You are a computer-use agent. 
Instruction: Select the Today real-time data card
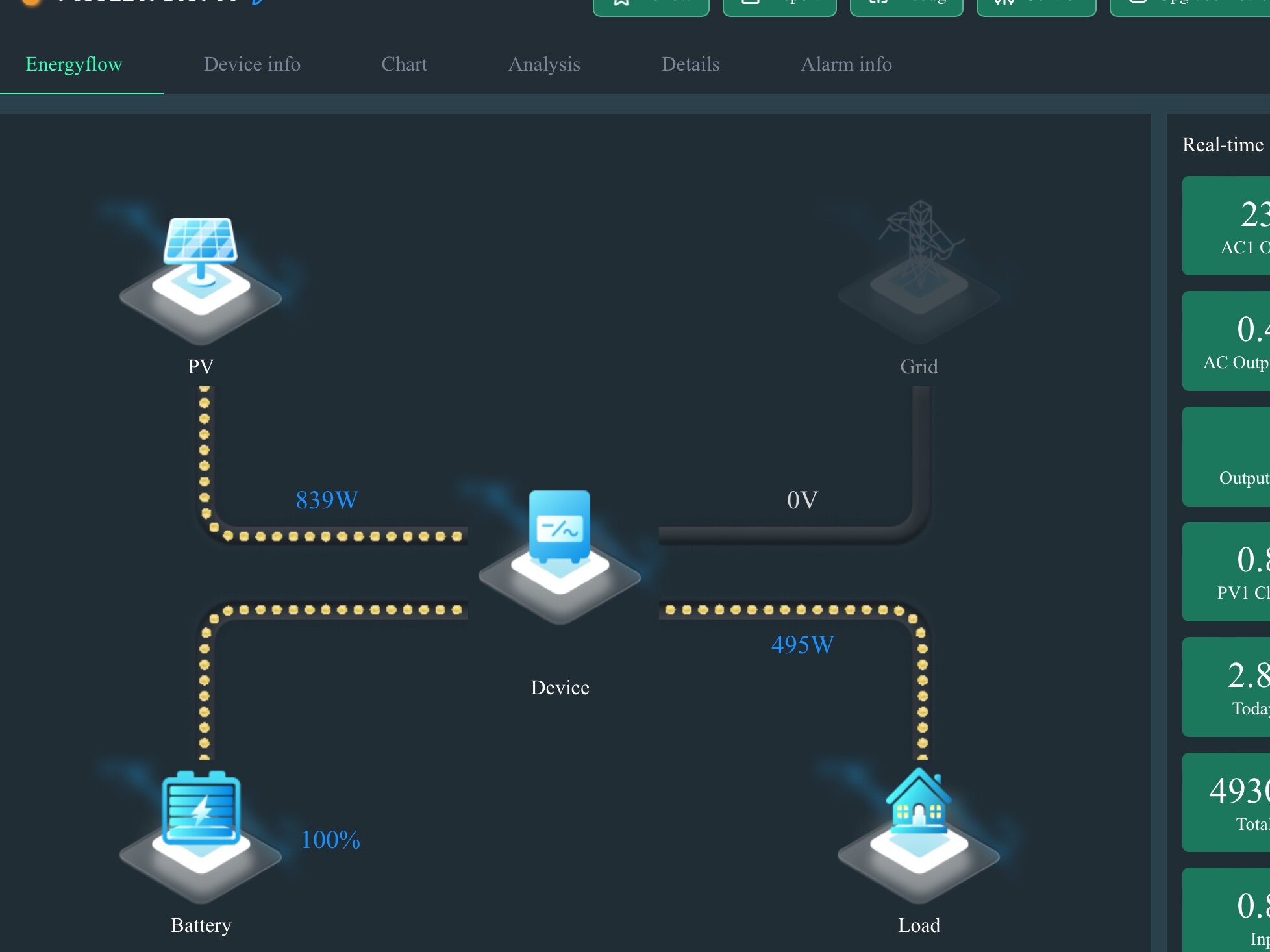click(x=1227, y=687)
